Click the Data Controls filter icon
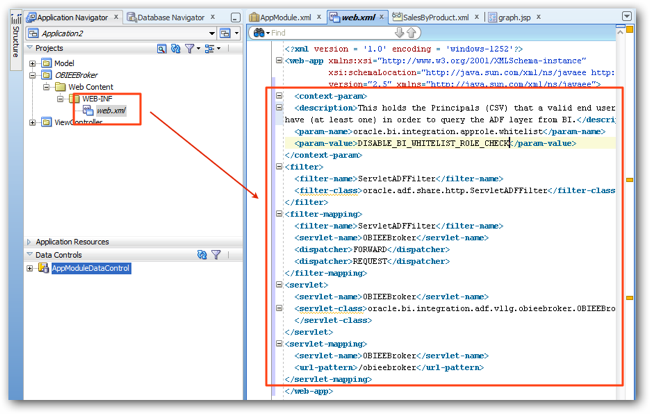Viewport: 650px width, 414px height. 216,255
